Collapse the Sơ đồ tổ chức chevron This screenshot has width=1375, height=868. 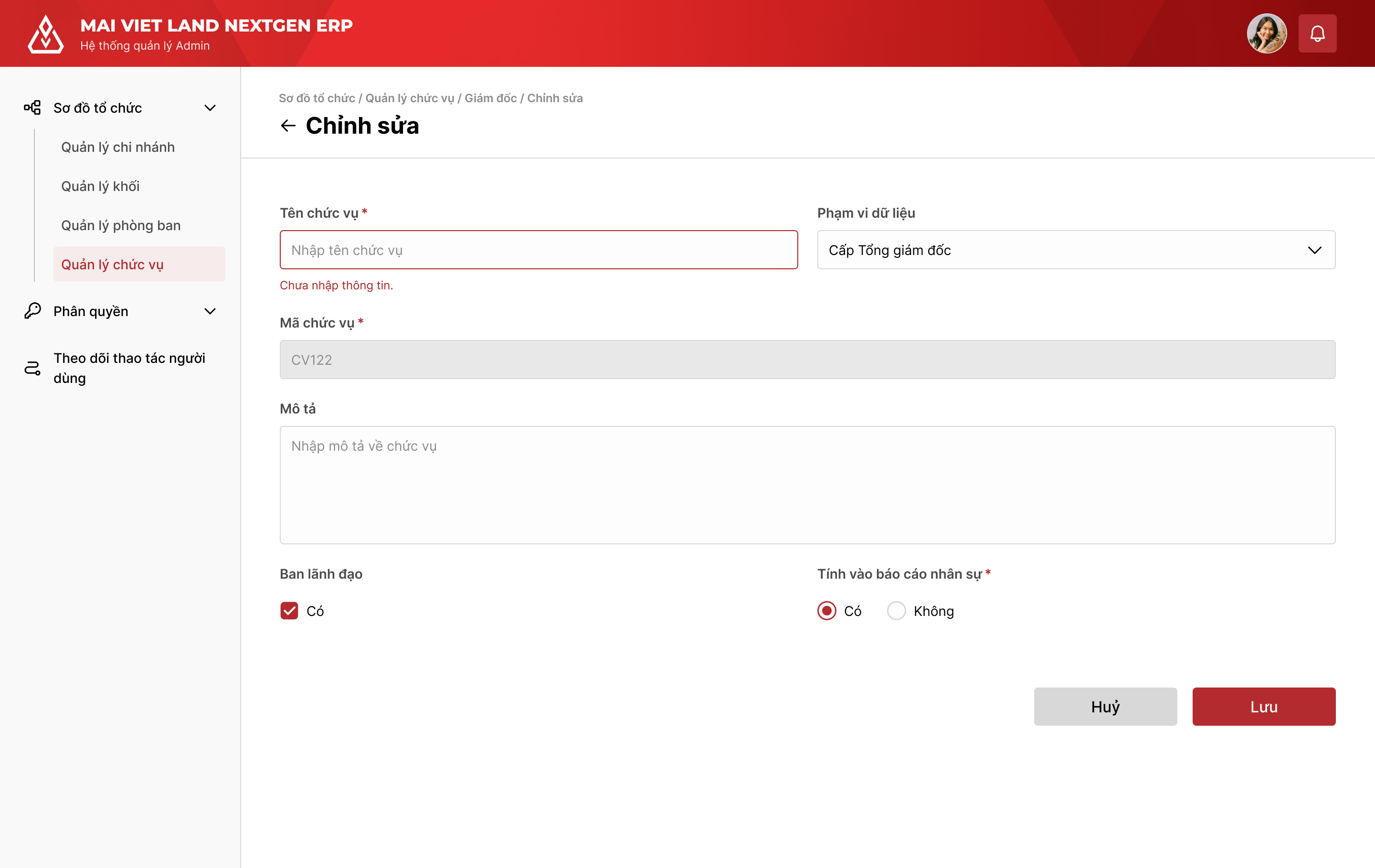tap(210, 107)
